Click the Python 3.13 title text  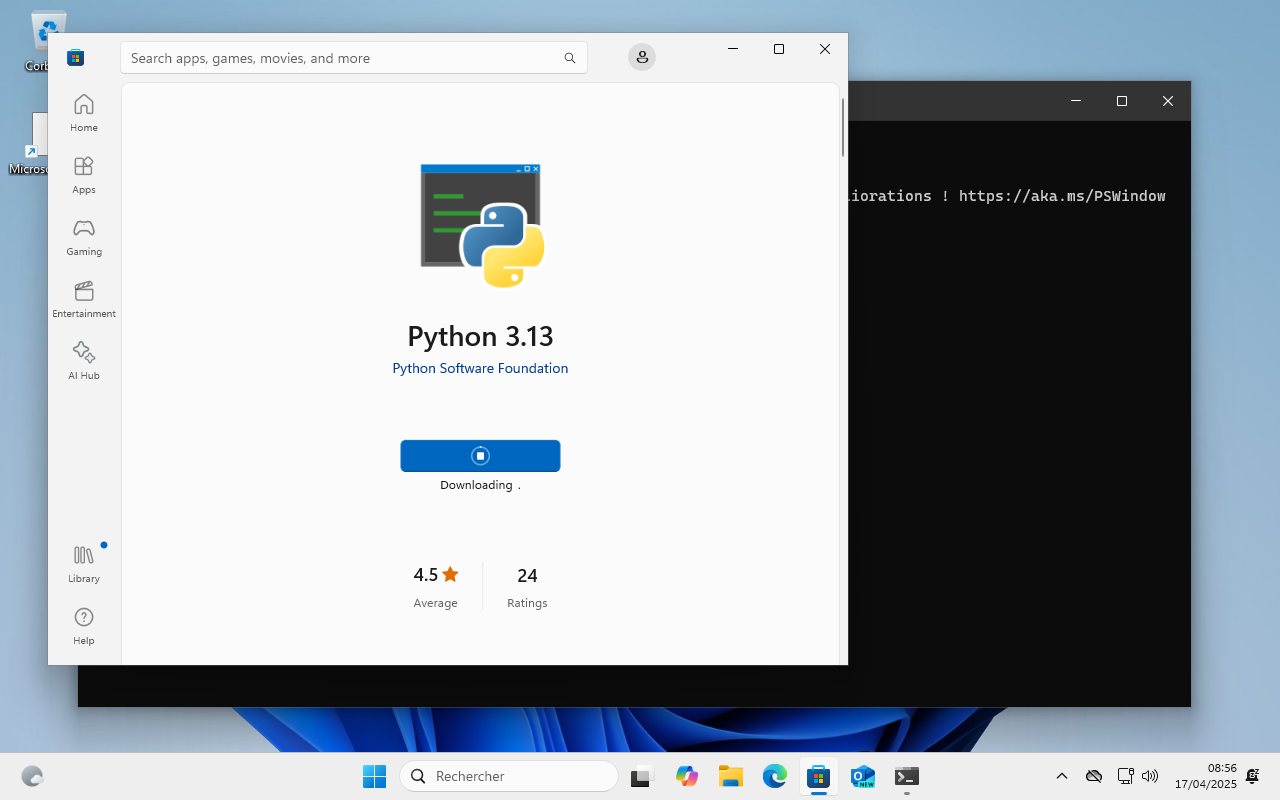[x=480, y=336]
